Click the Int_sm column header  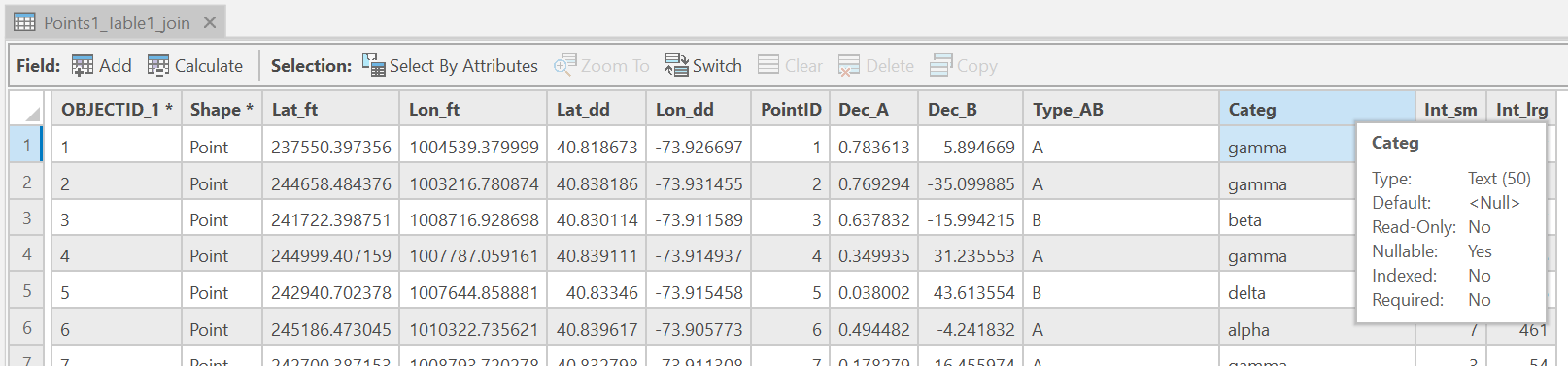pyautogui.click(x=1450, y=109)
